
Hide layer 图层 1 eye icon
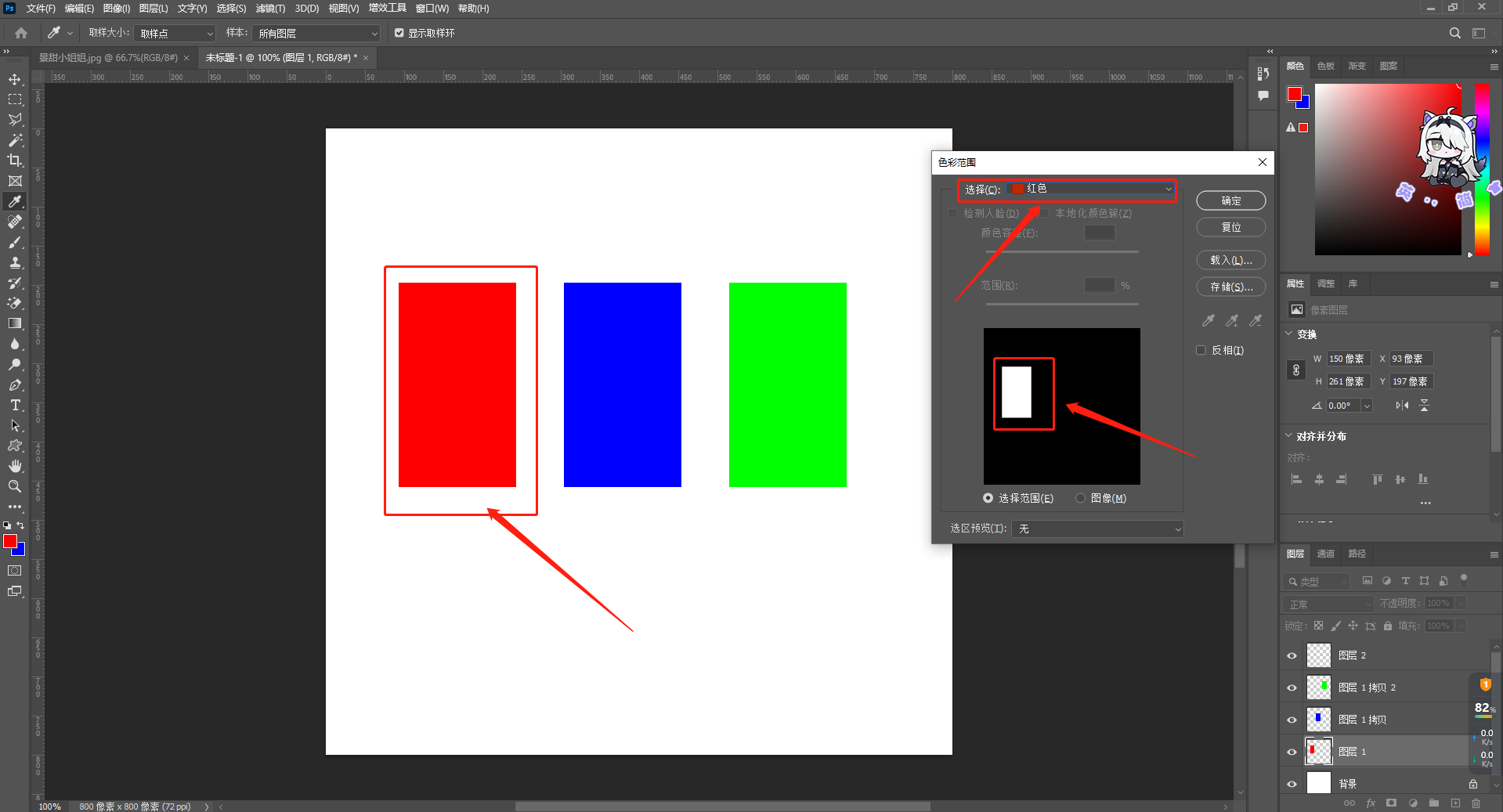[x=1292, y=752]
